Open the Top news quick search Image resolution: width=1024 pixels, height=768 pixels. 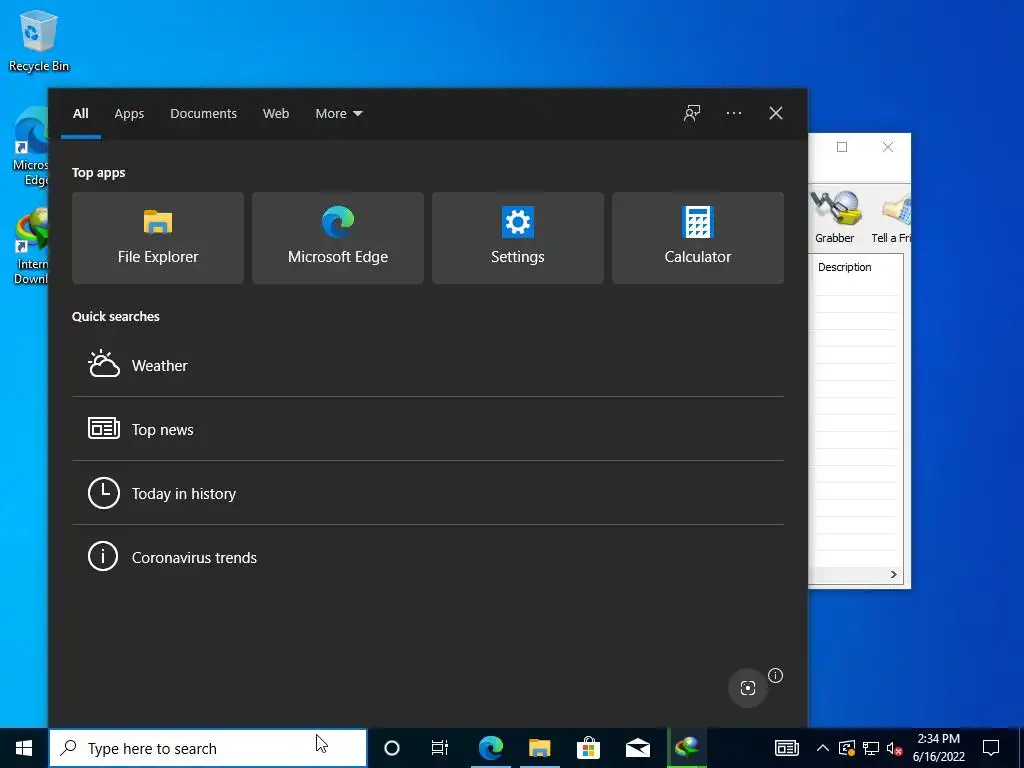(x=428, y=429)
